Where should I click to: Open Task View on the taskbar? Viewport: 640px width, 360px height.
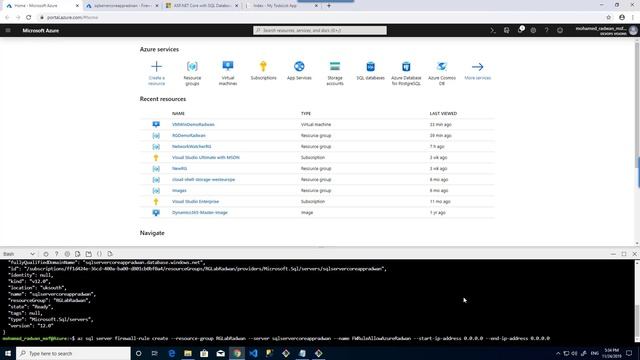pos(155,353)
